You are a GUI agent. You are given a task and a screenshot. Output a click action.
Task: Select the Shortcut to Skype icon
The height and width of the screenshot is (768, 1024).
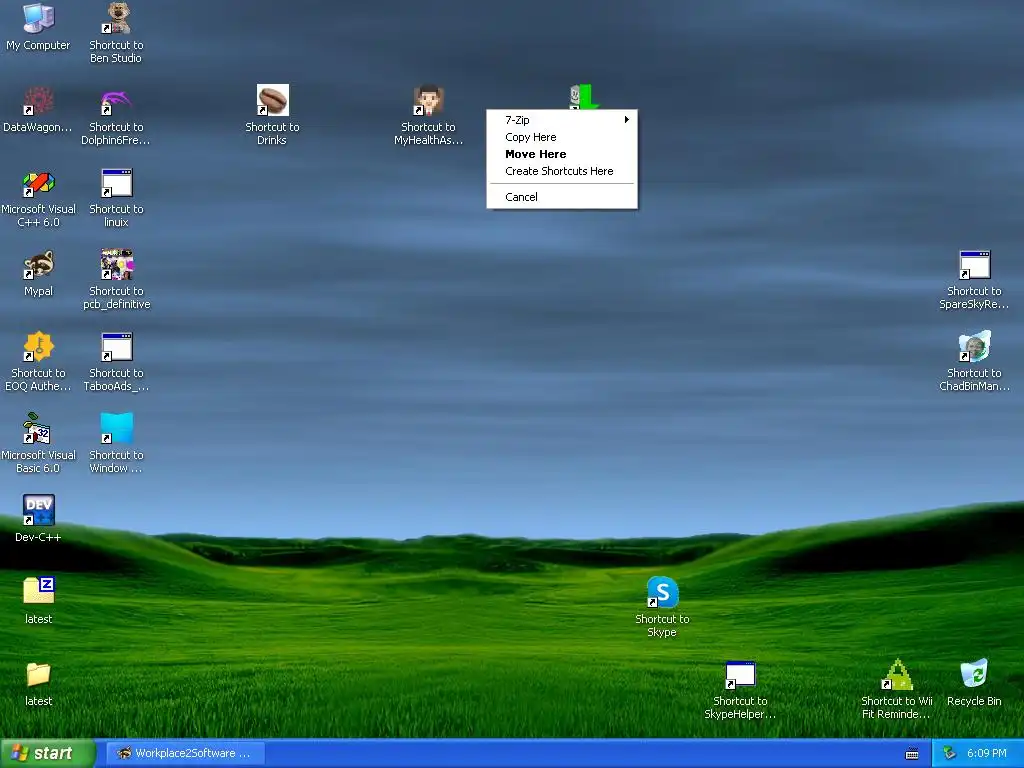coord(662,592)
